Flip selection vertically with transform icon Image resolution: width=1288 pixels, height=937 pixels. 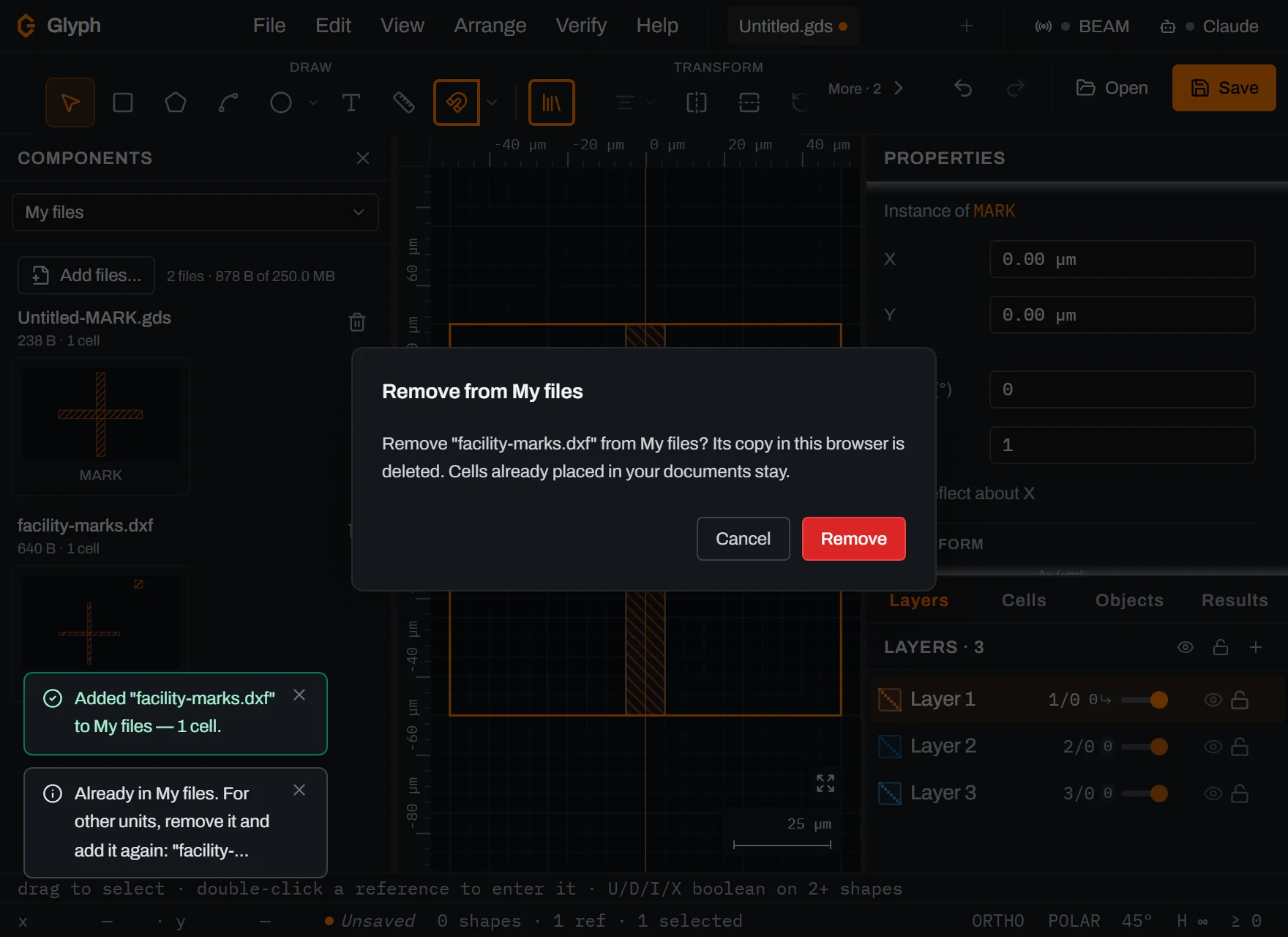coord(749,102)
